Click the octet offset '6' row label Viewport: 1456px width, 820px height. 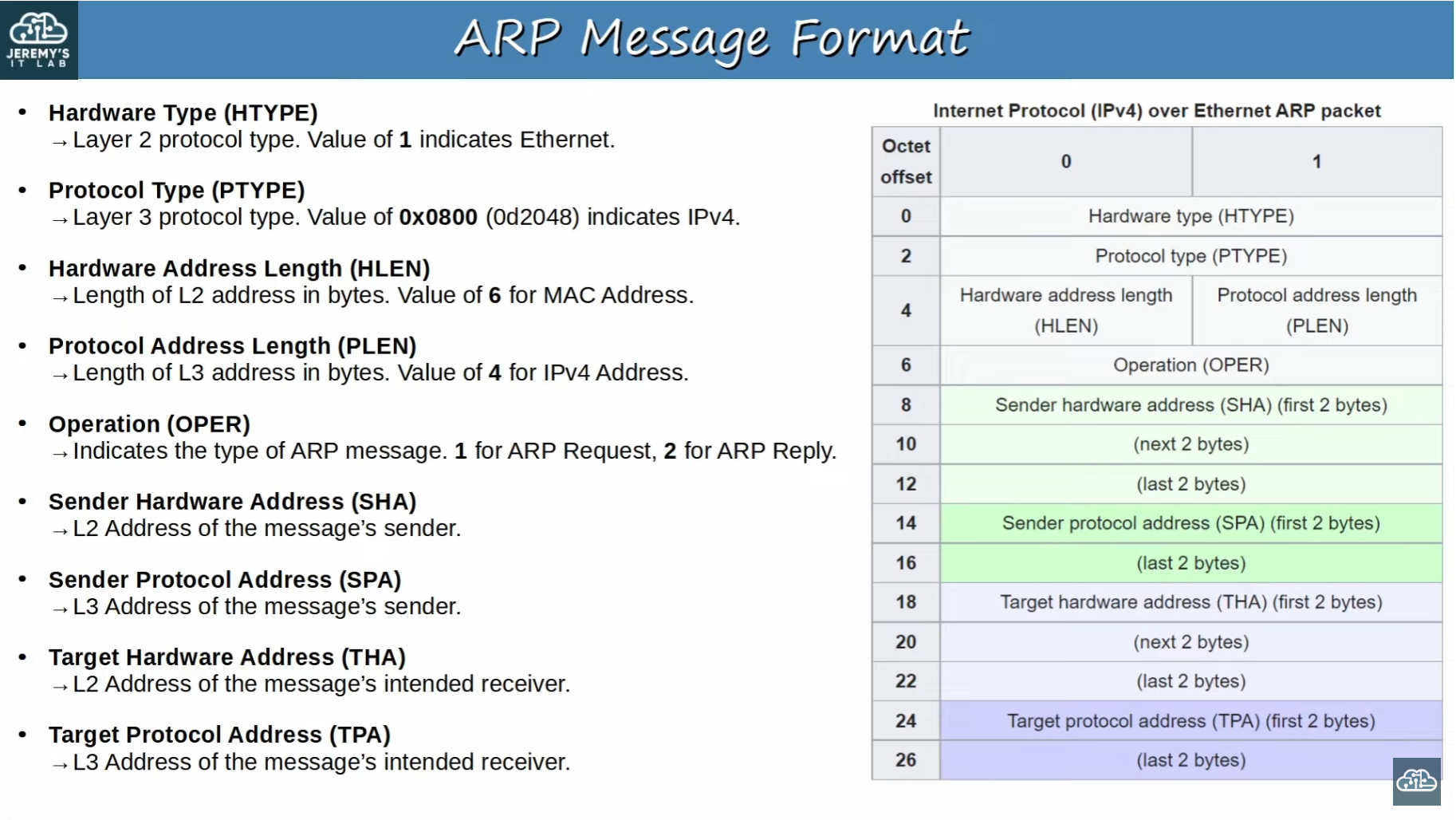tap(907, 365)
